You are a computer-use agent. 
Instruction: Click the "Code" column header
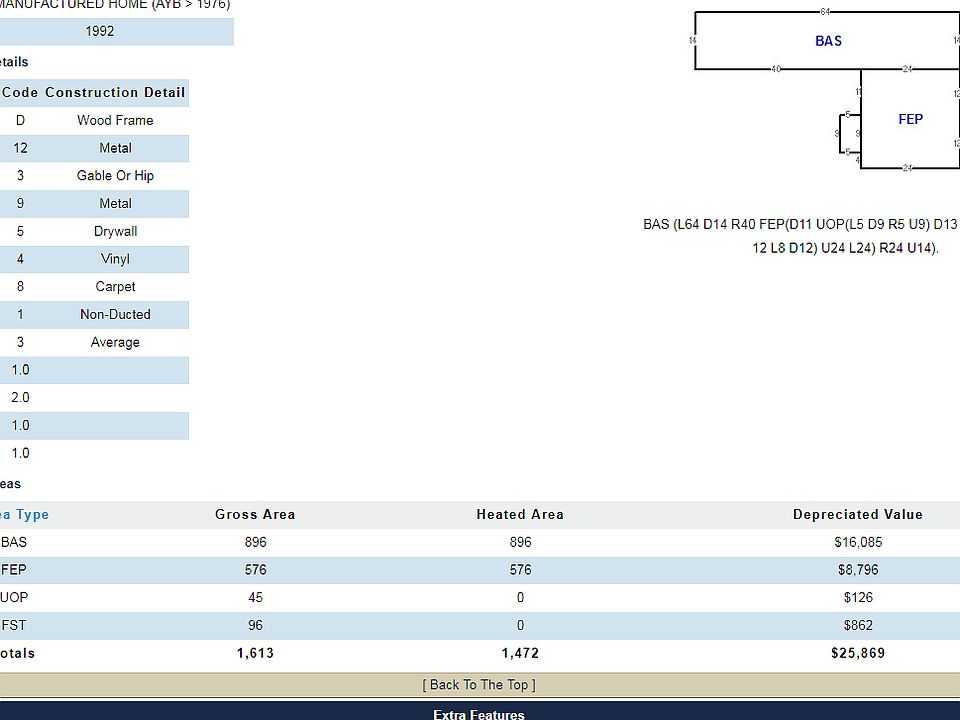(x=20, y=92)
